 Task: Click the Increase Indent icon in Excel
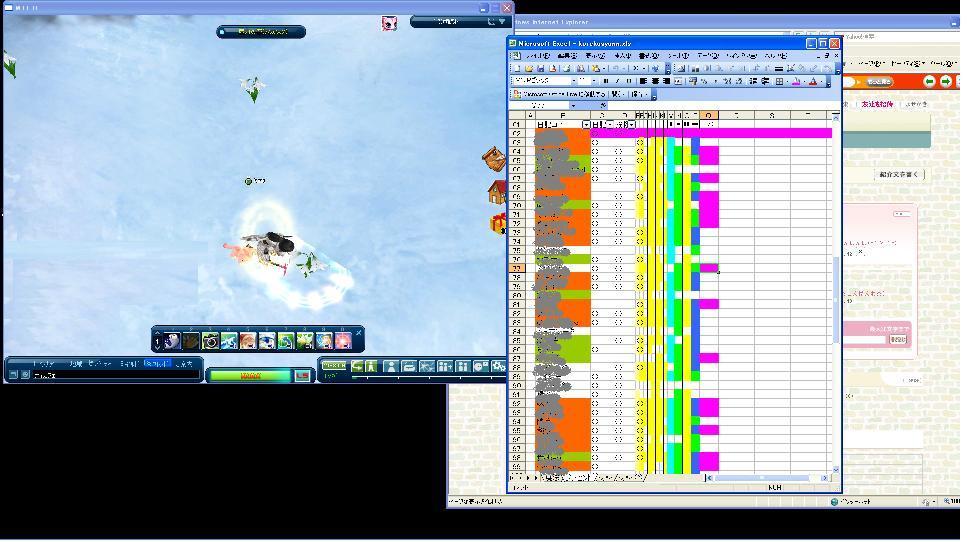765,81
